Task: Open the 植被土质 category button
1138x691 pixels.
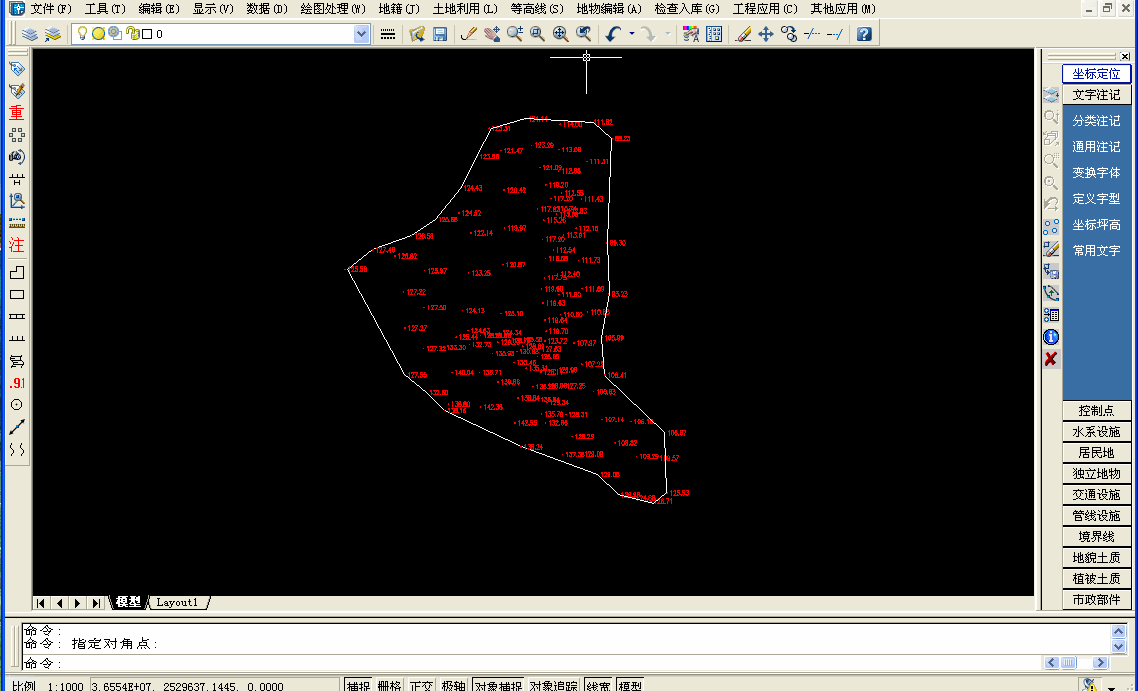Action: pyautogui.click(x=1096, y=579)
